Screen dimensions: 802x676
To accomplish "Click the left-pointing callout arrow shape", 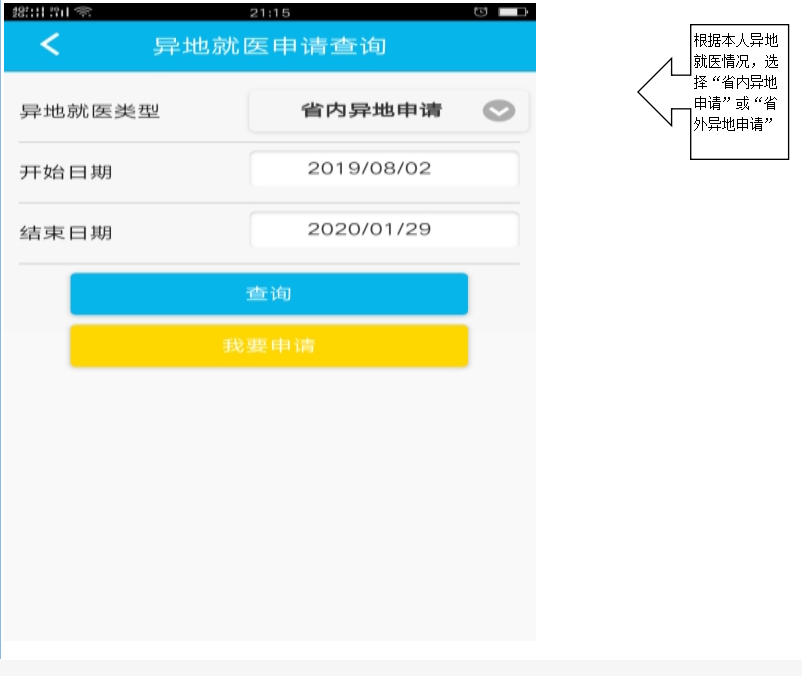I will tap(663, 92).
